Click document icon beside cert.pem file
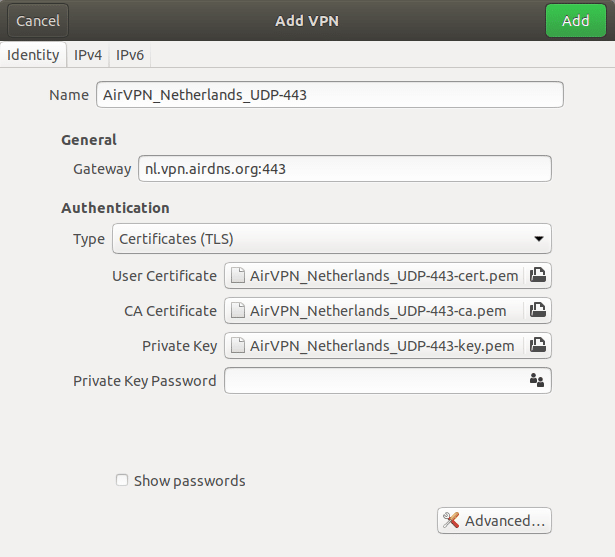615x557 pixels. click(238, 275)
